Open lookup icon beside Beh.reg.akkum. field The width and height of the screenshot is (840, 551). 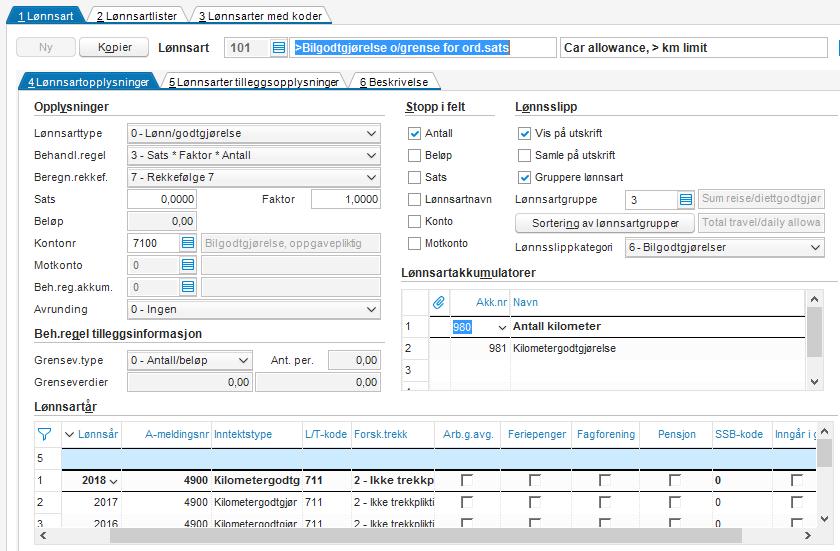coord(188,287)
